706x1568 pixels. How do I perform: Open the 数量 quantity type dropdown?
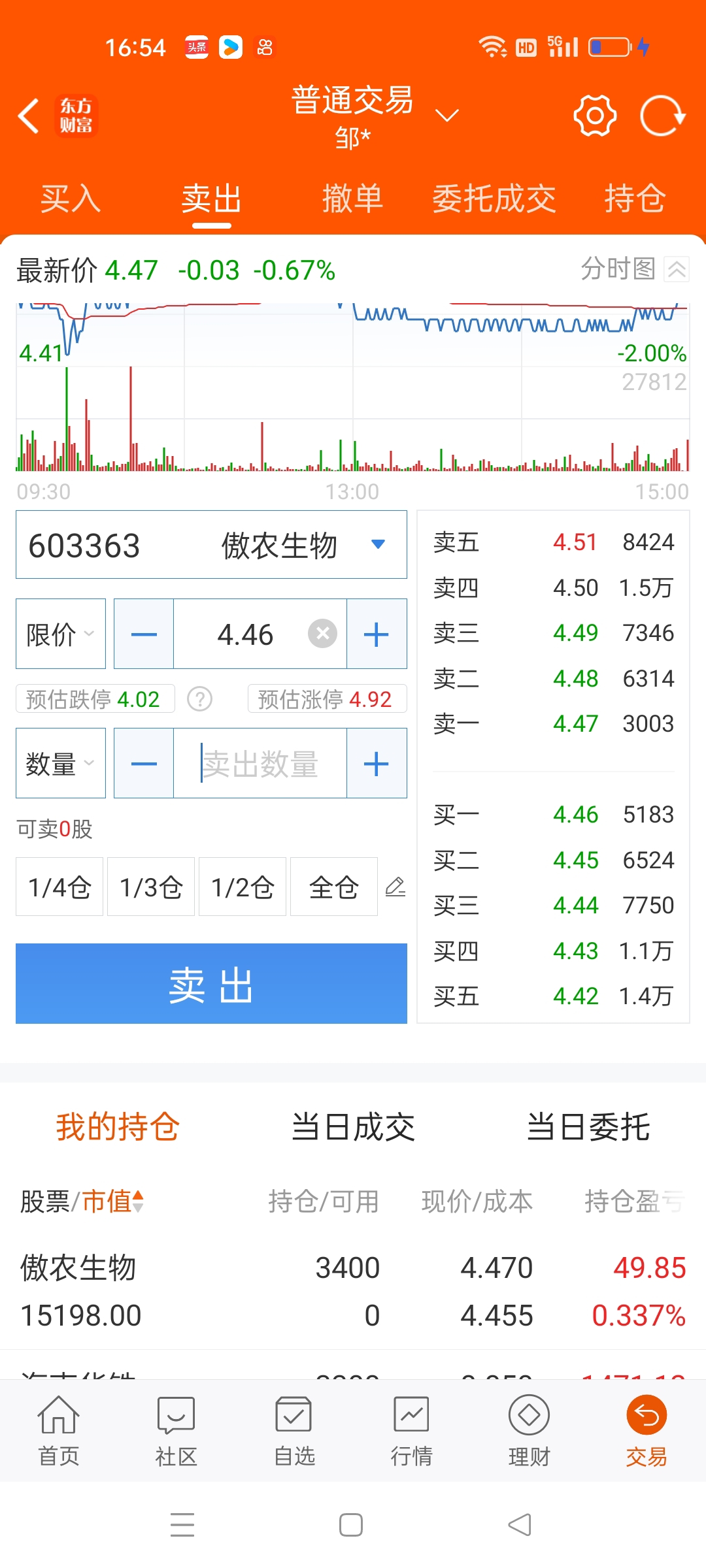click(61, 763)
